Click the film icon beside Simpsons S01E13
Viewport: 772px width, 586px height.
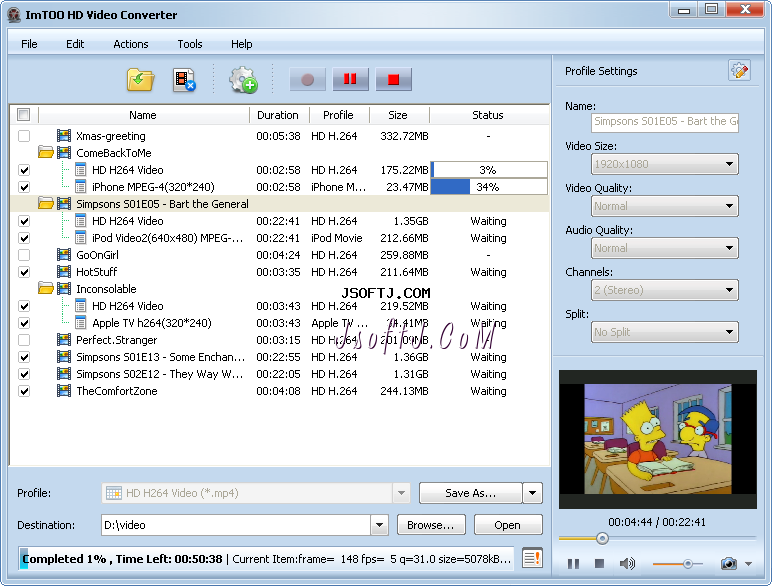tap(64, 357)
